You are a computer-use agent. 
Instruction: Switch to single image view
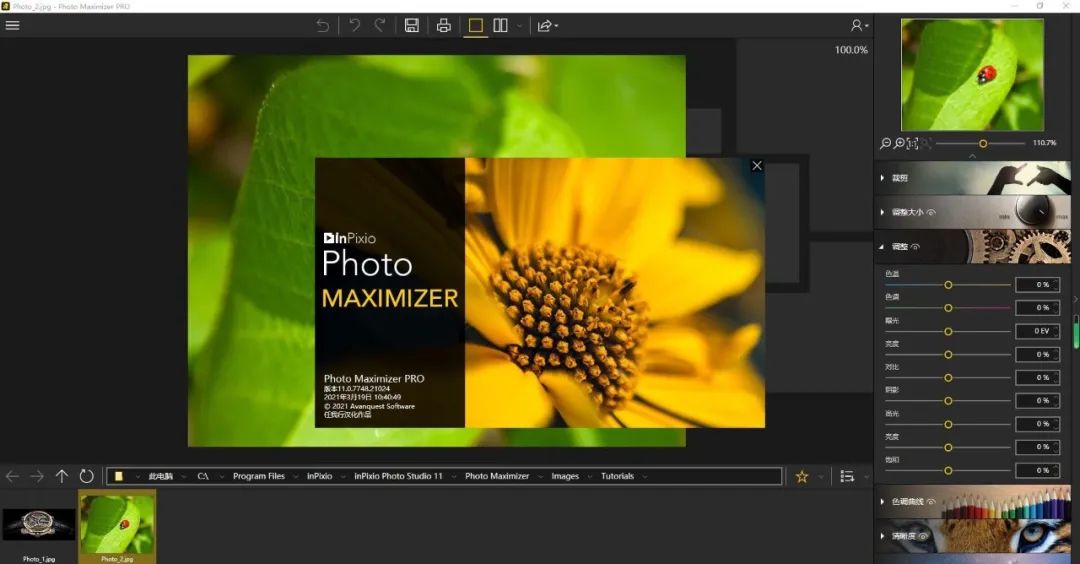point(475,25)
